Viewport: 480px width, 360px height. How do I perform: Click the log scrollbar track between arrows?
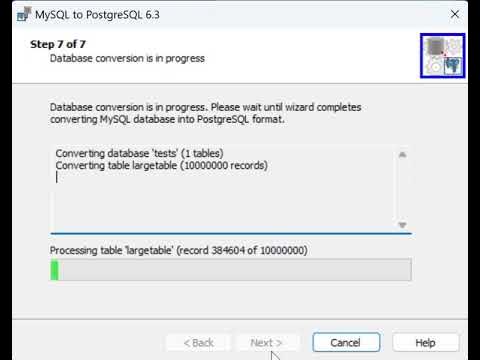[402, 190]
